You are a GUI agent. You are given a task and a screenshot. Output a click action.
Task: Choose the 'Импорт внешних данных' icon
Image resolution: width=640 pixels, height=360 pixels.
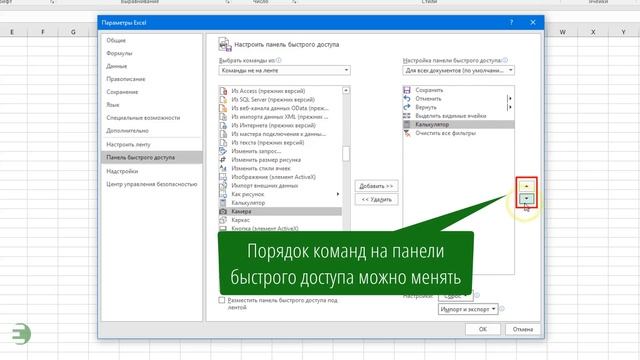[x=223, y=185]
